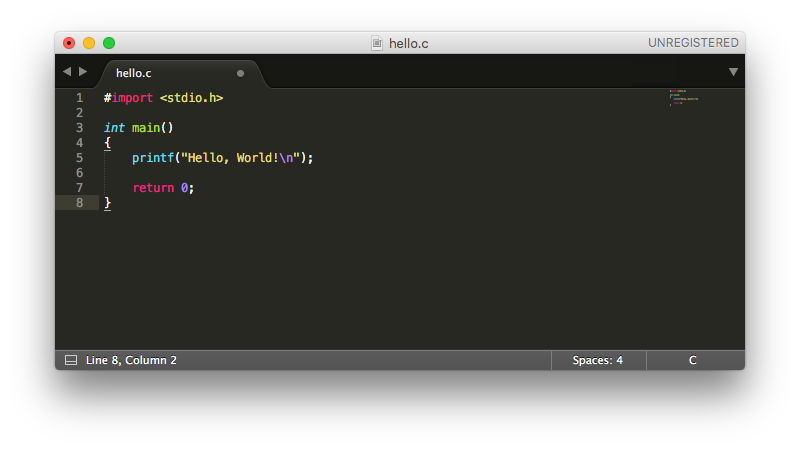This screenshot has height=450, width=800.
Task: Open the tab list dropdown arrow
Action: coord(733,72)
